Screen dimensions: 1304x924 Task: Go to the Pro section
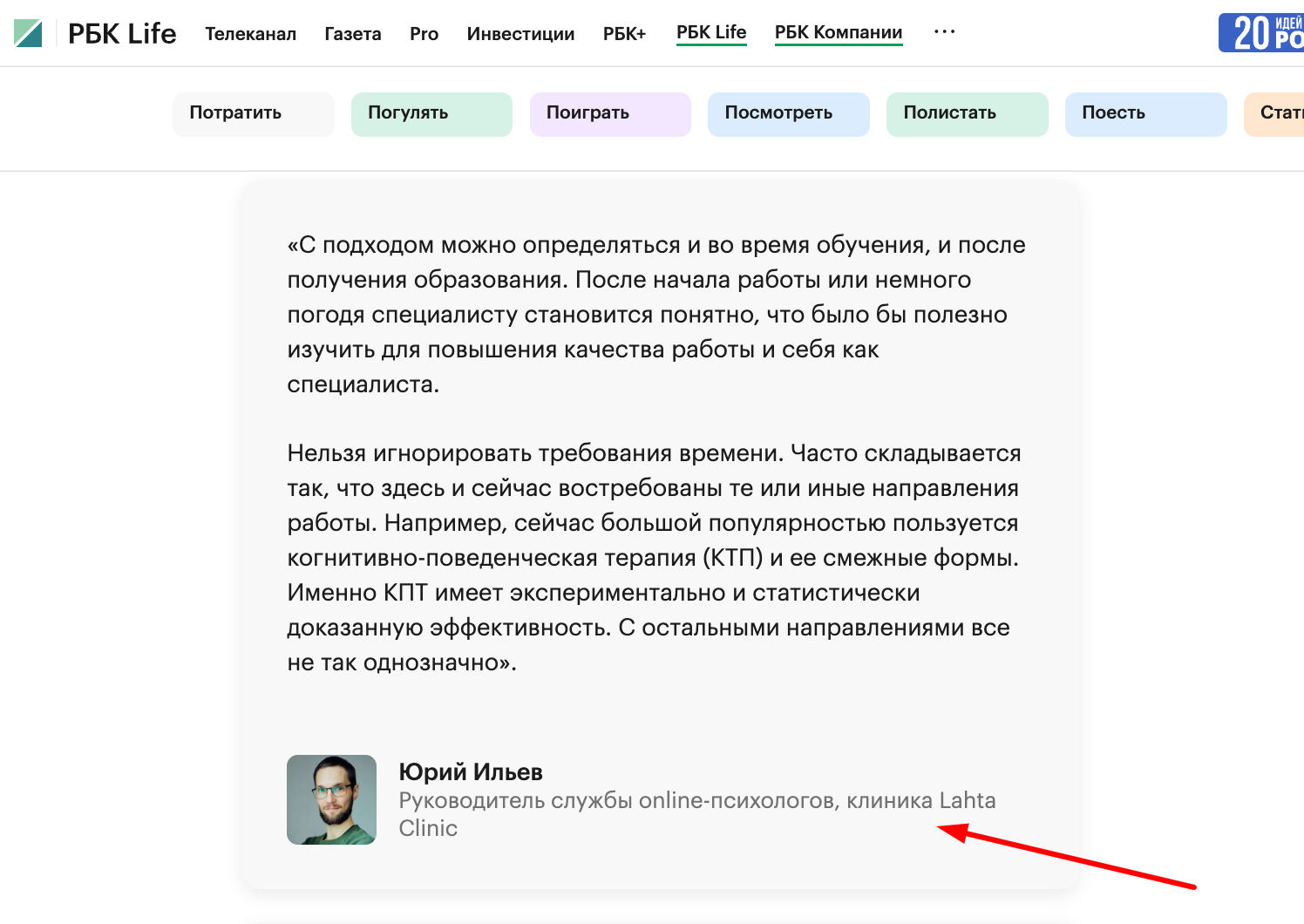coord(424,33)
